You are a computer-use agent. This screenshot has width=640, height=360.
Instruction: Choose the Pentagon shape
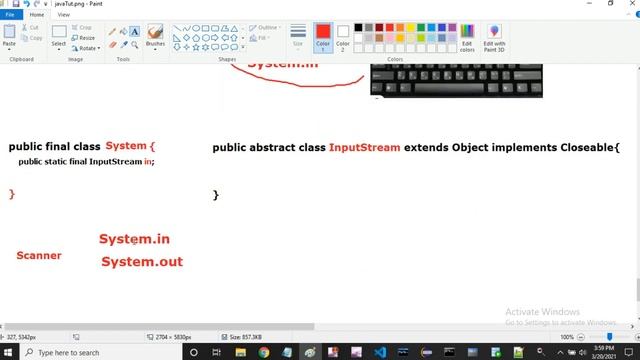click(196, 38)
